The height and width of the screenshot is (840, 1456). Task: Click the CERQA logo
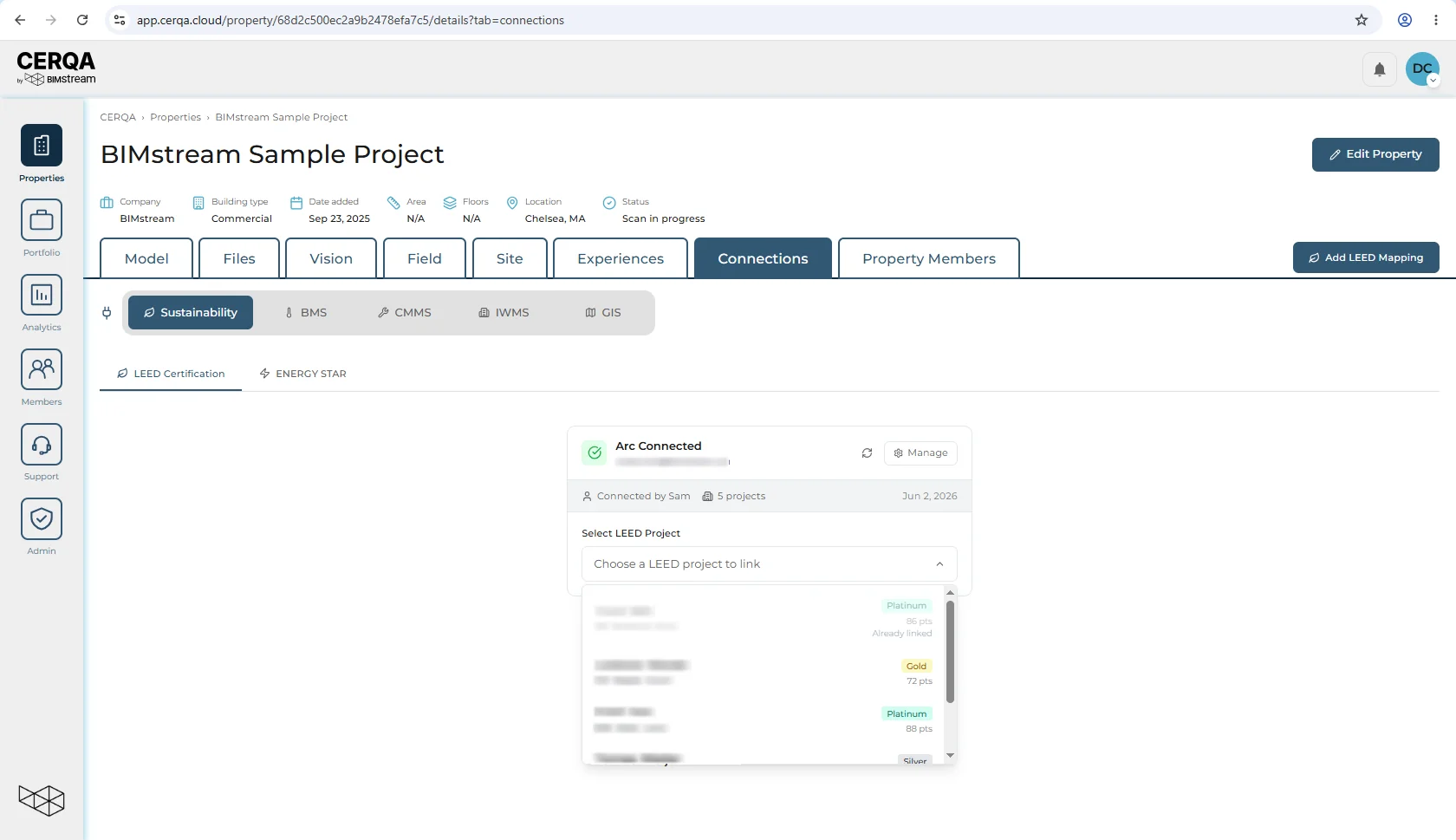coord(56,68)
